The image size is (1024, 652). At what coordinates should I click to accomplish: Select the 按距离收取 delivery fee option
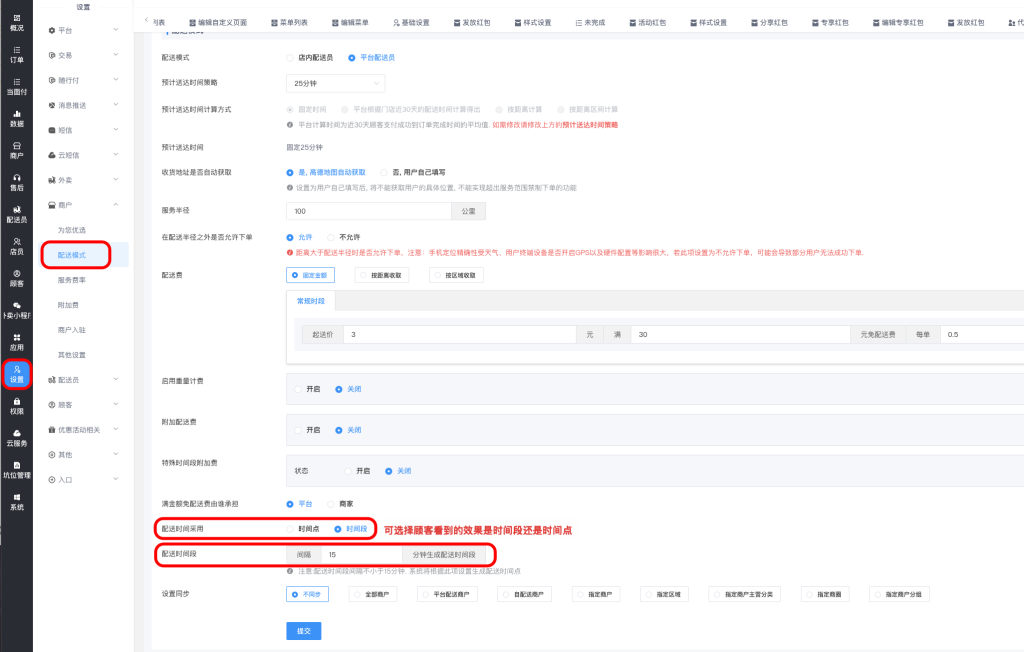point(383,275)
